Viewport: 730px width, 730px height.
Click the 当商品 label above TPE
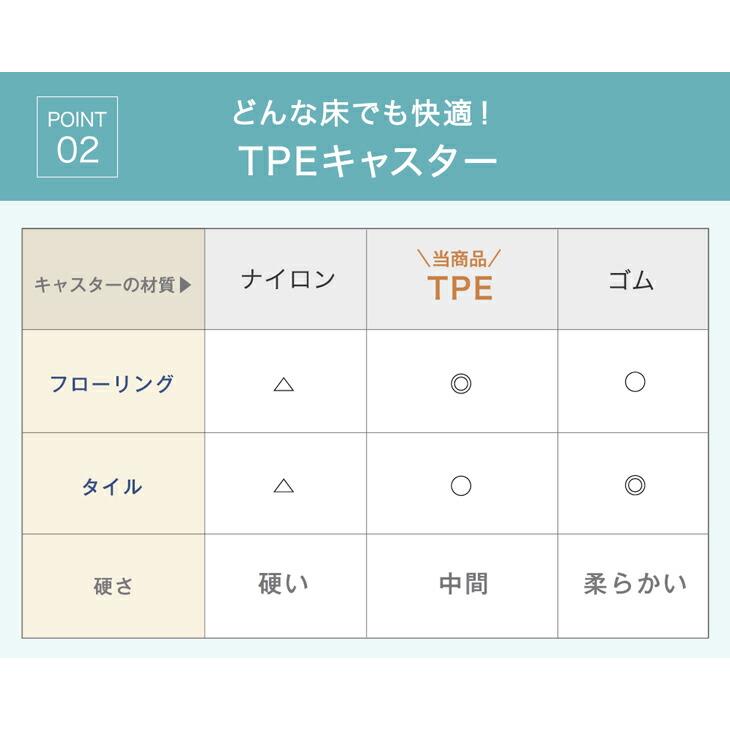click(x=460, y=259)
